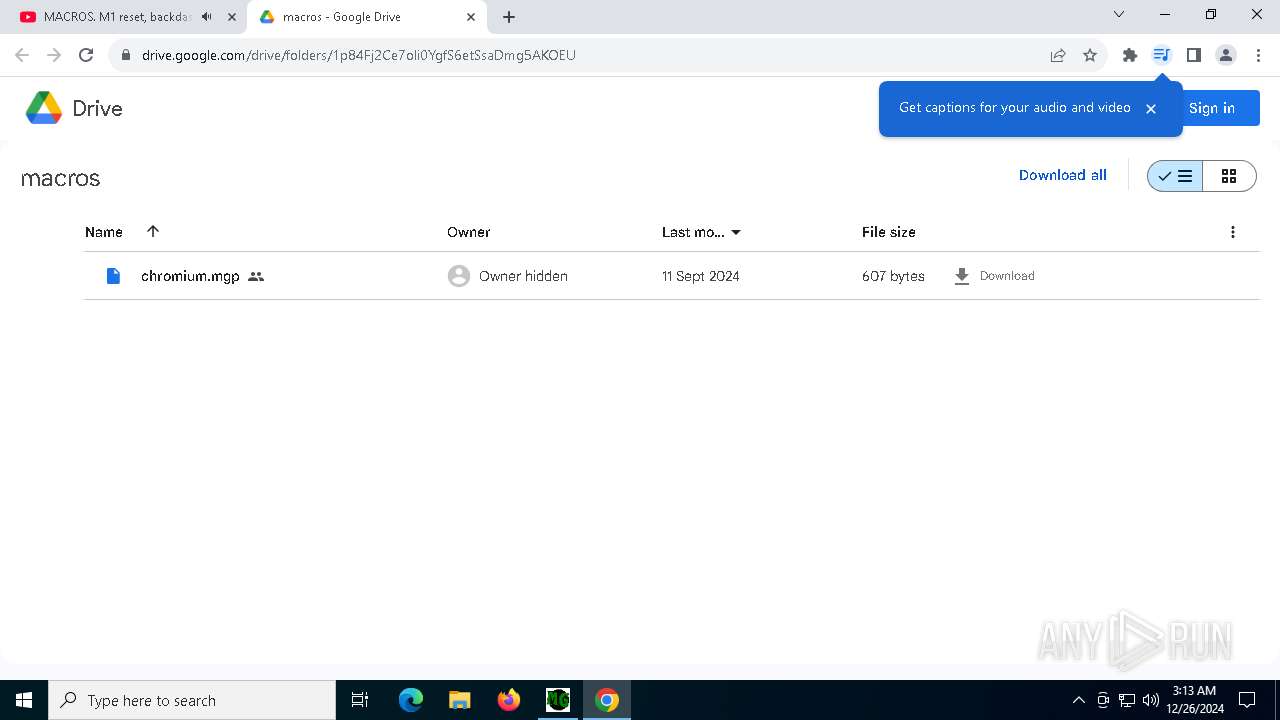Screen dimensions: 1280x720
Task: Mute the YouTube tab audio icon
Action: 206,17
